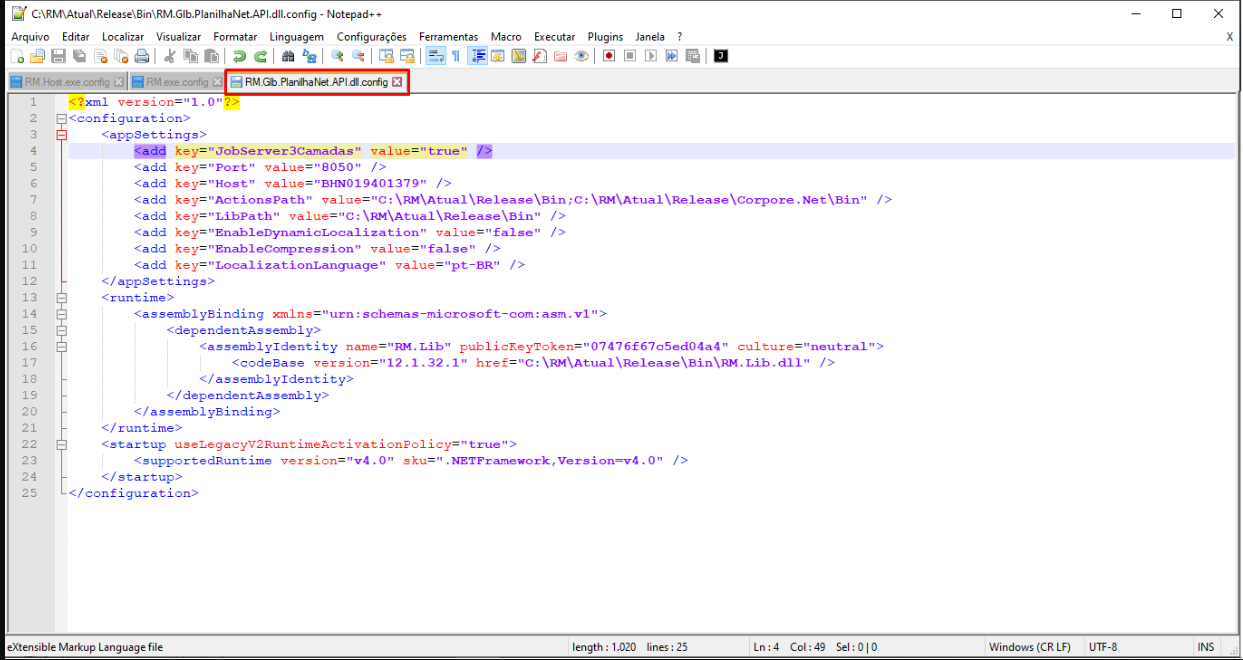Collapse runtime fold marker on line 13
Screen dimensions: 1243x660
coord(61,297)
